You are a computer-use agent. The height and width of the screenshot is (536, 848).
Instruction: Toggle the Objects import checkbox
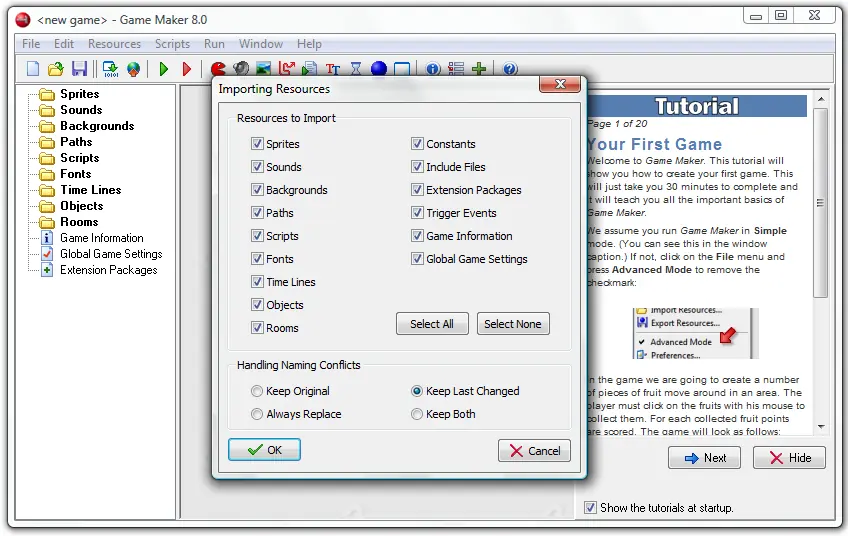(x=257, y=305)
